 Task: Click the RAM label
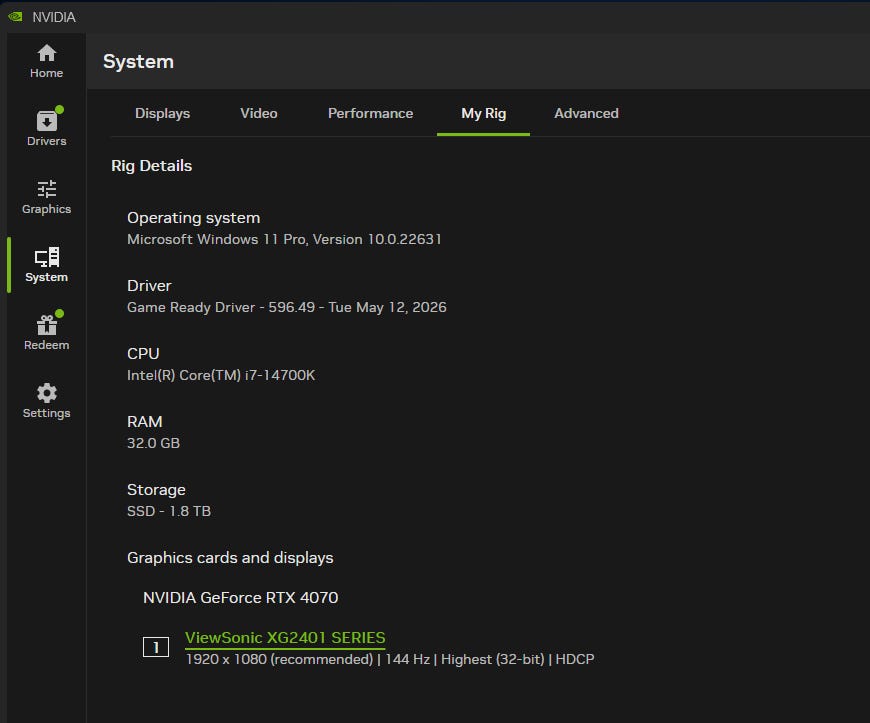point(145,422)
